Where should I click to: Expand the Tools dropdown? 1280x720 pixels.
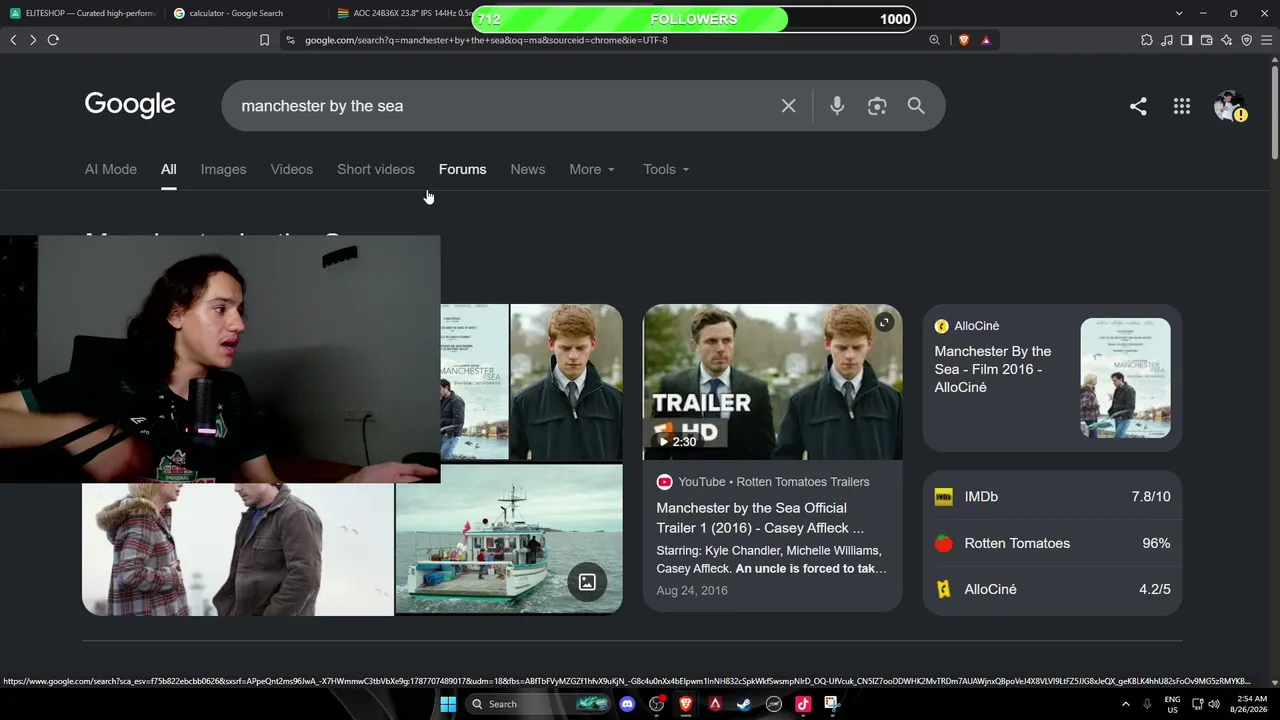tap(666, 169)
